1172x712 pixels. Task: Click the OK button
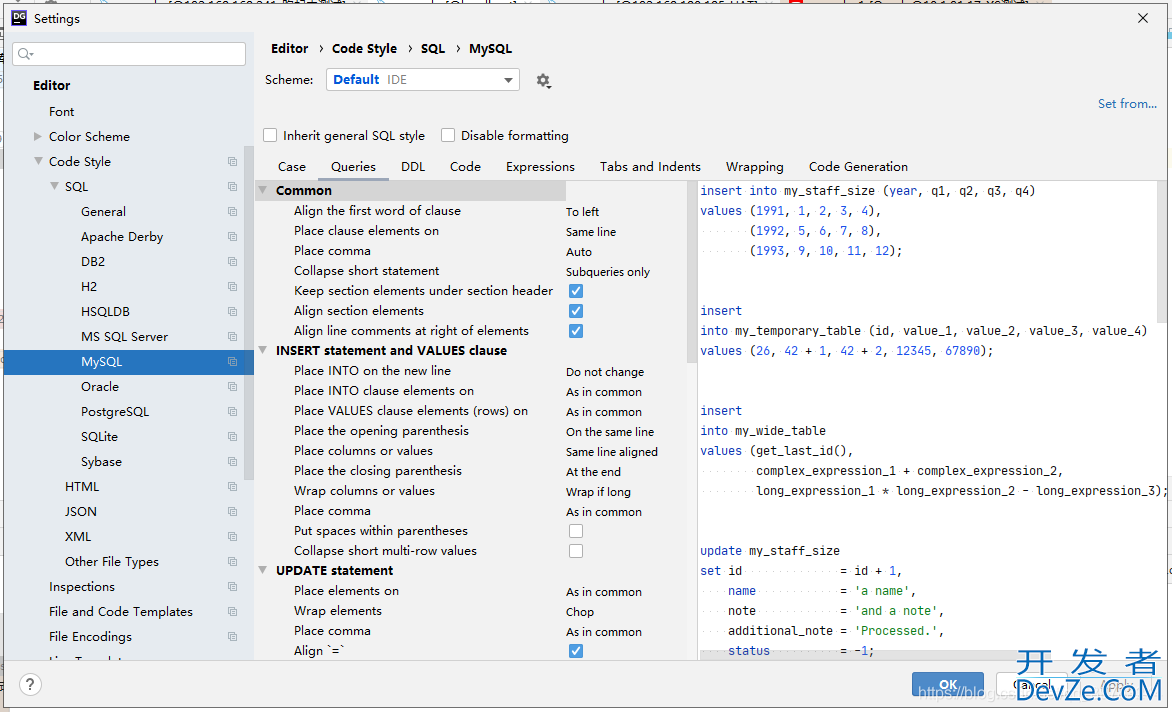(x=948, y=684)
